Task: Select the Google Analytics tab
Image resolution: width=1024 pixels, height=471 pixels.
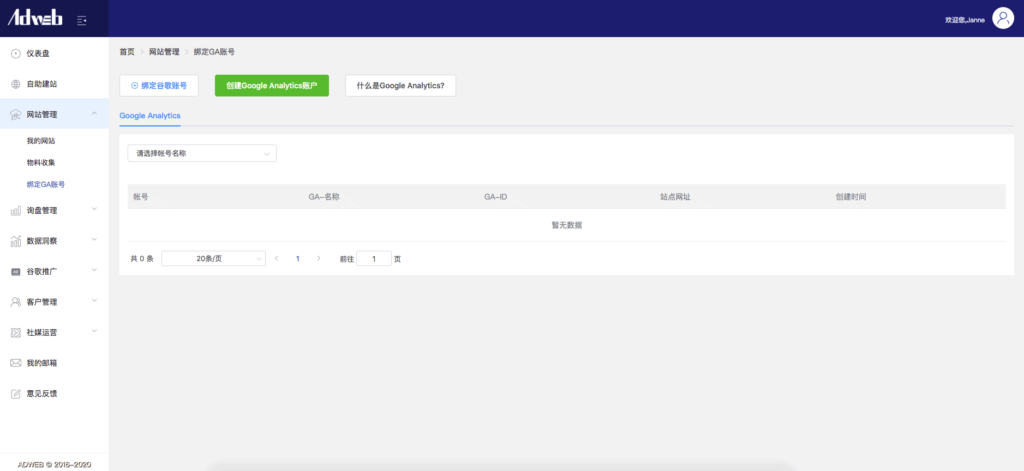Action: (150, 116)
